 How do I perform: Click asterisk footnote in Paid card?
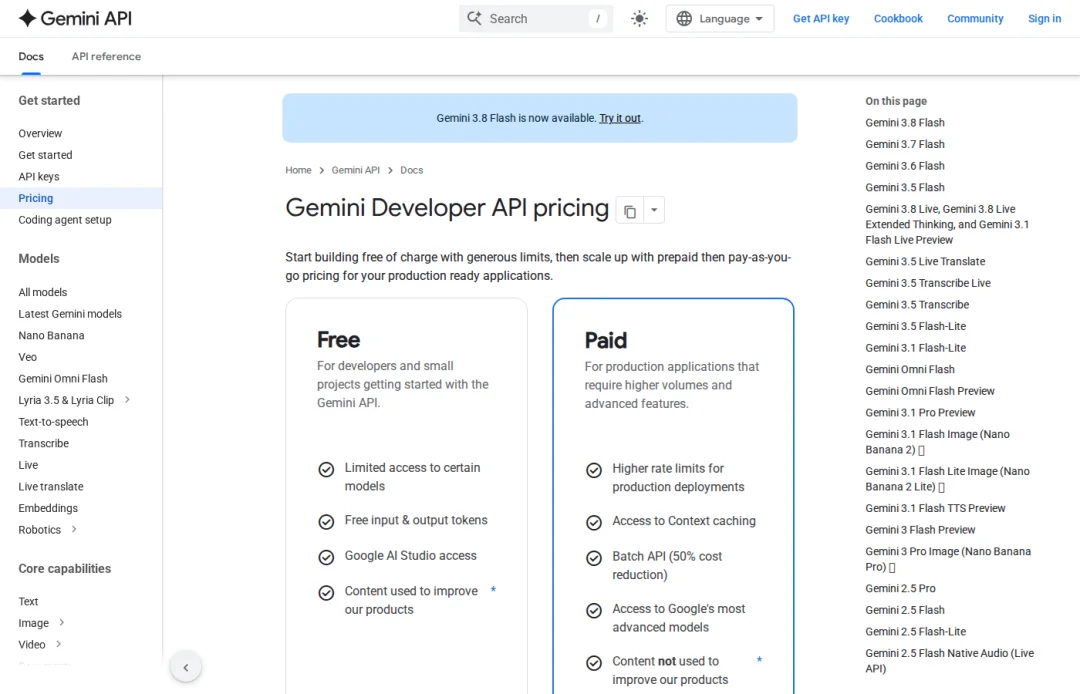coord(759,660)
